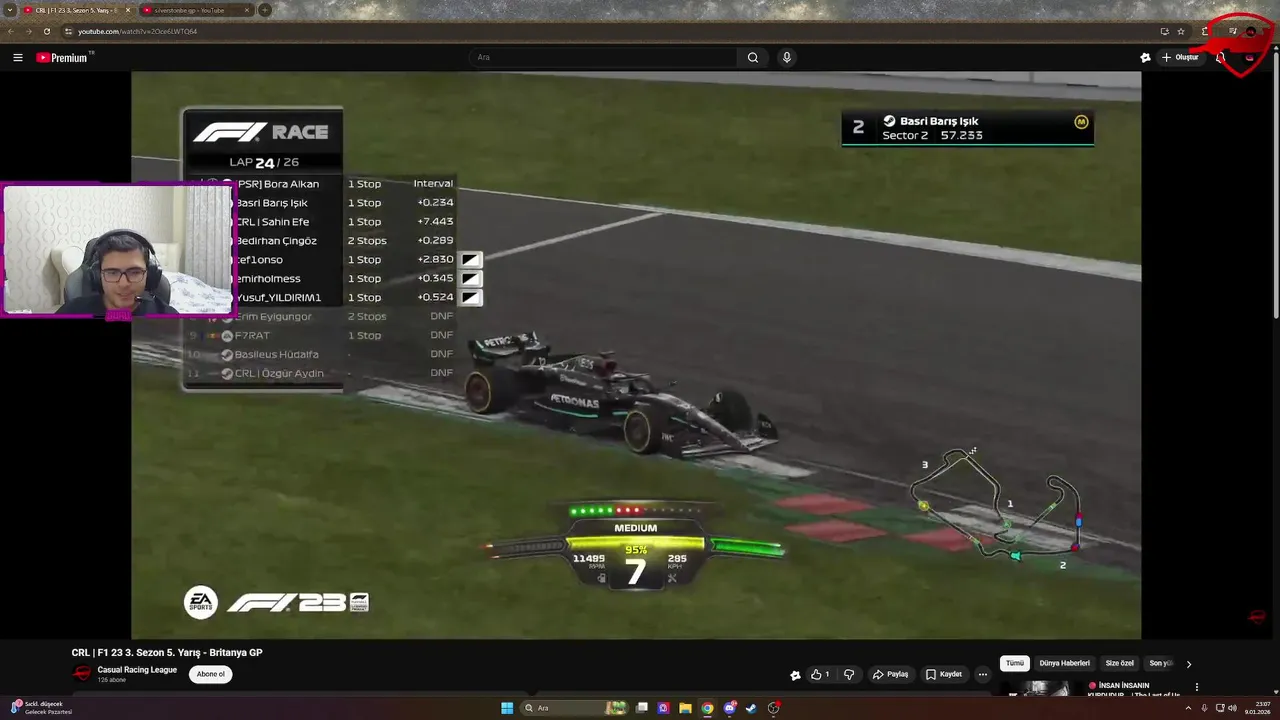Dislike the video with thumbs down
The image size is (1280, 720).
pyautogui.click(x=849, y=675)
